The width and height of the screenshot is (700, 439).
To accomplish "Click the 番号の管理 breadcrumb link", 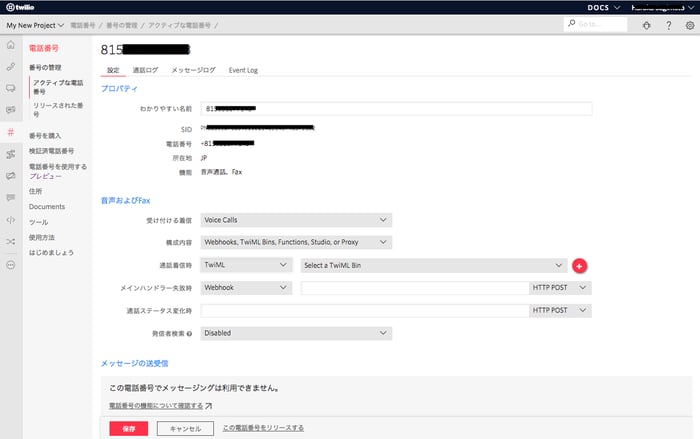I will click(122, 25).
